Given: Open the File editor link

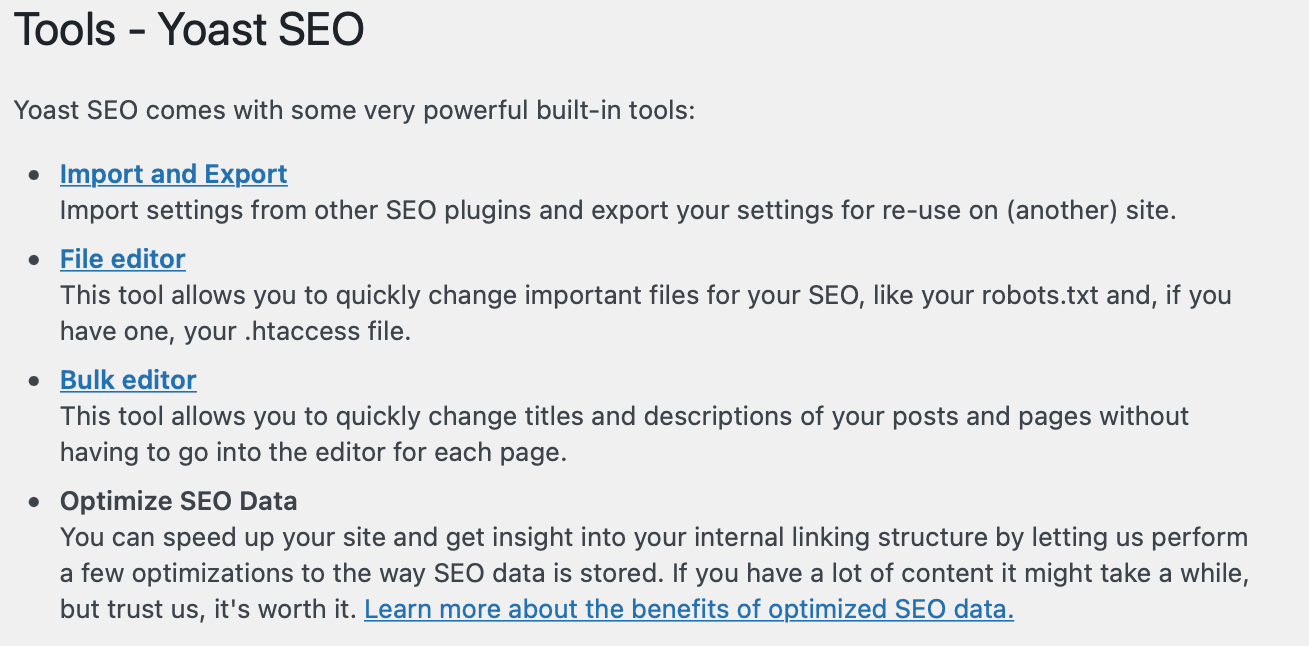Looking at the screenshot, I should click(x=122, y=259).
